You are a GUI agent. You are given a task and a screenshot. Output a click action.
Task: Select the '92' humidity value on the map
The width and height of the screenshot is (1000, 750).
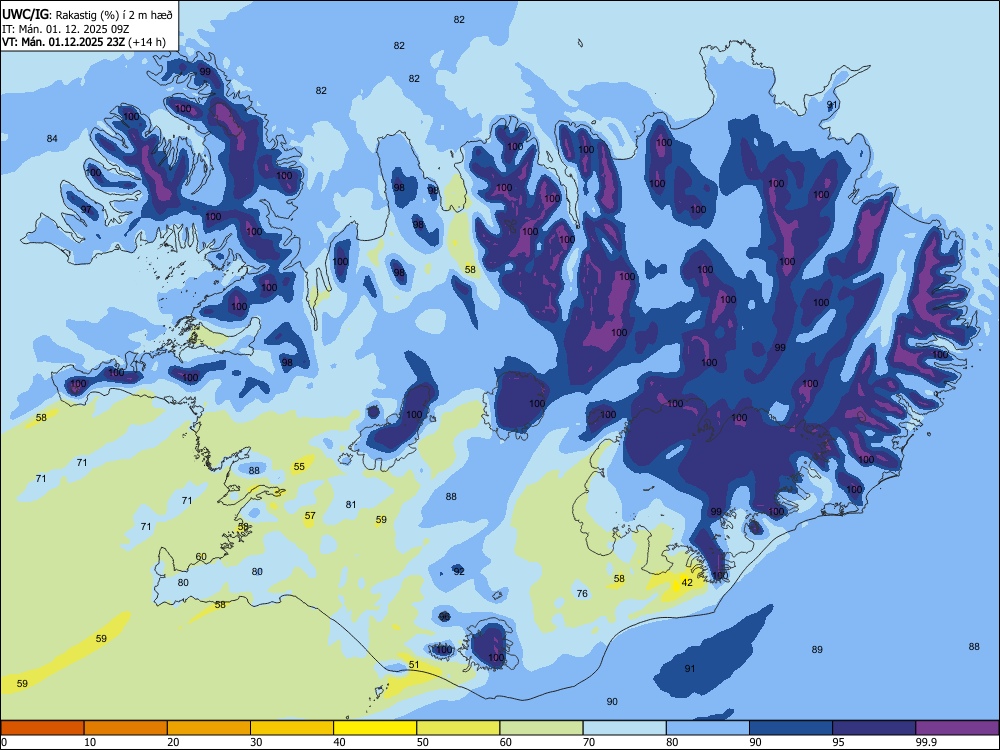(x=459, y=571)
